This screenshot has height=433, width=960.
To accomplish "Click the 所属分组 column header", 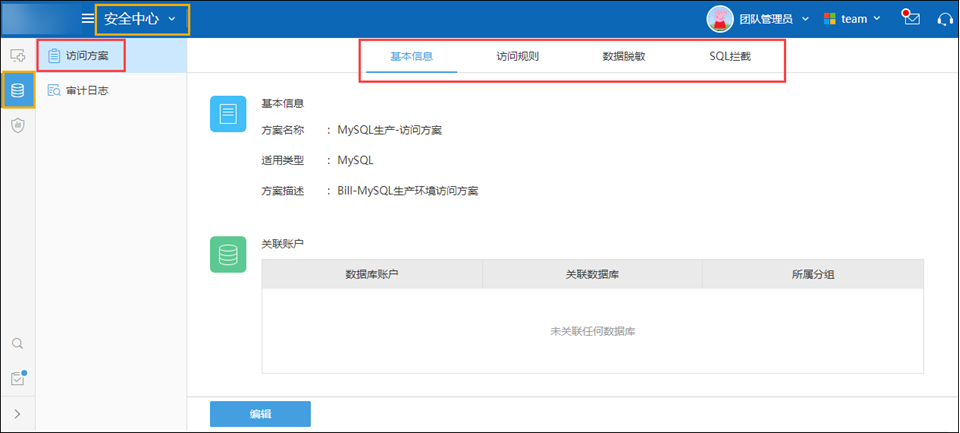I will pyautogui.click(x=813, y=274).
